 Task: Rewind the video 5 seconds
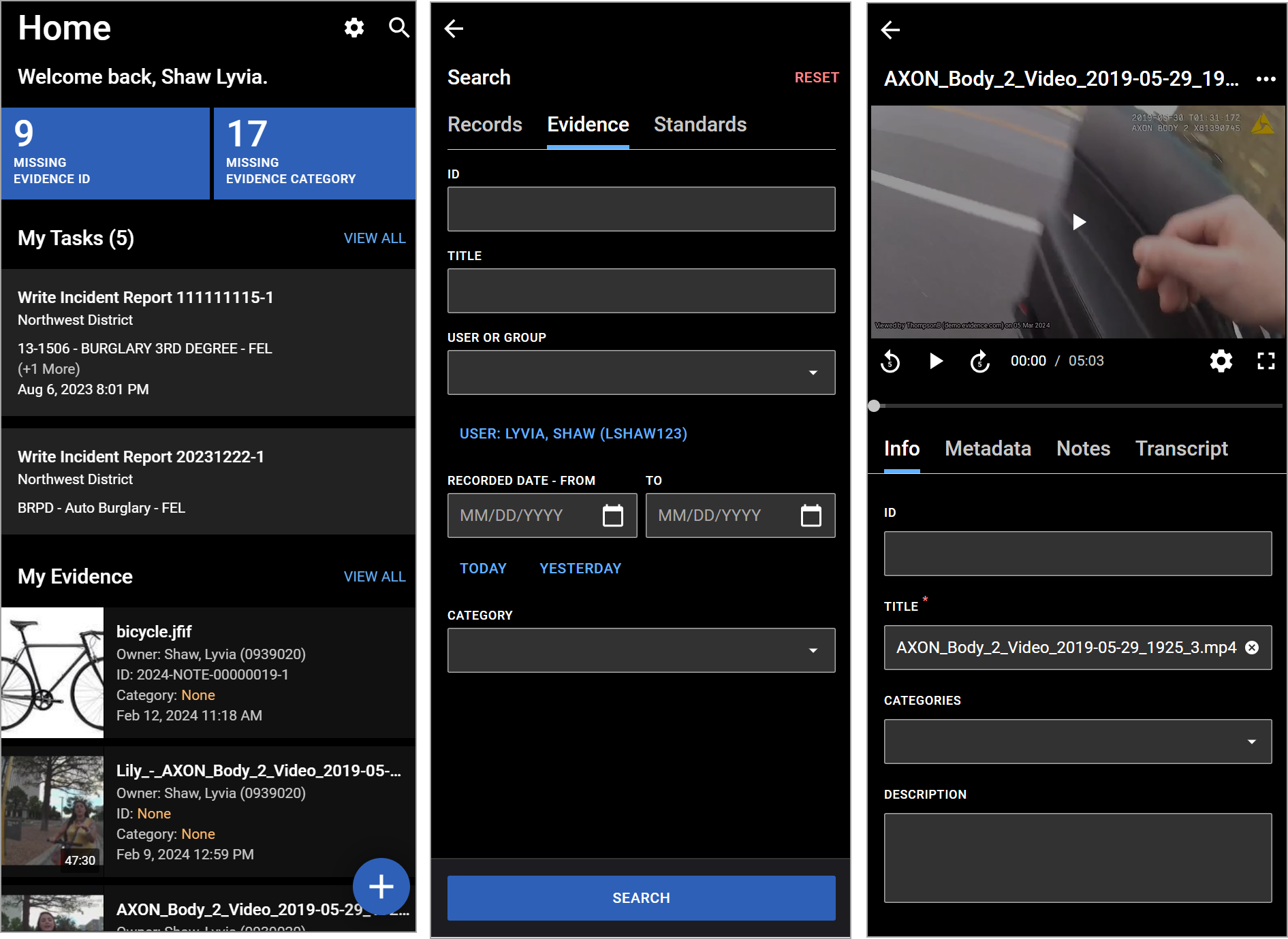tap(890, 362)
